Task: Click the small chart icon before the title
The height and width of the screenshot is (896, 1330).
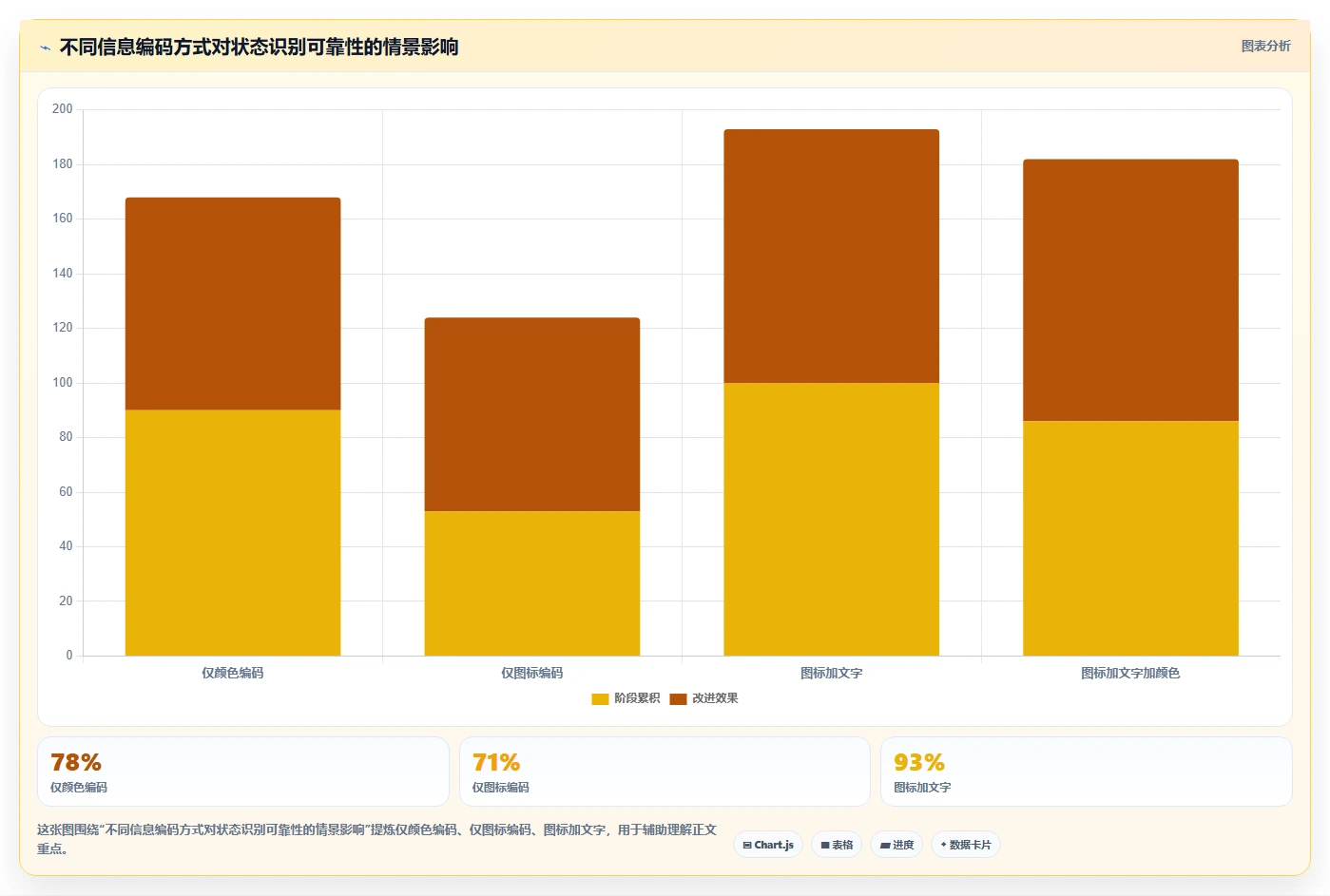Action: click(45, 48)
